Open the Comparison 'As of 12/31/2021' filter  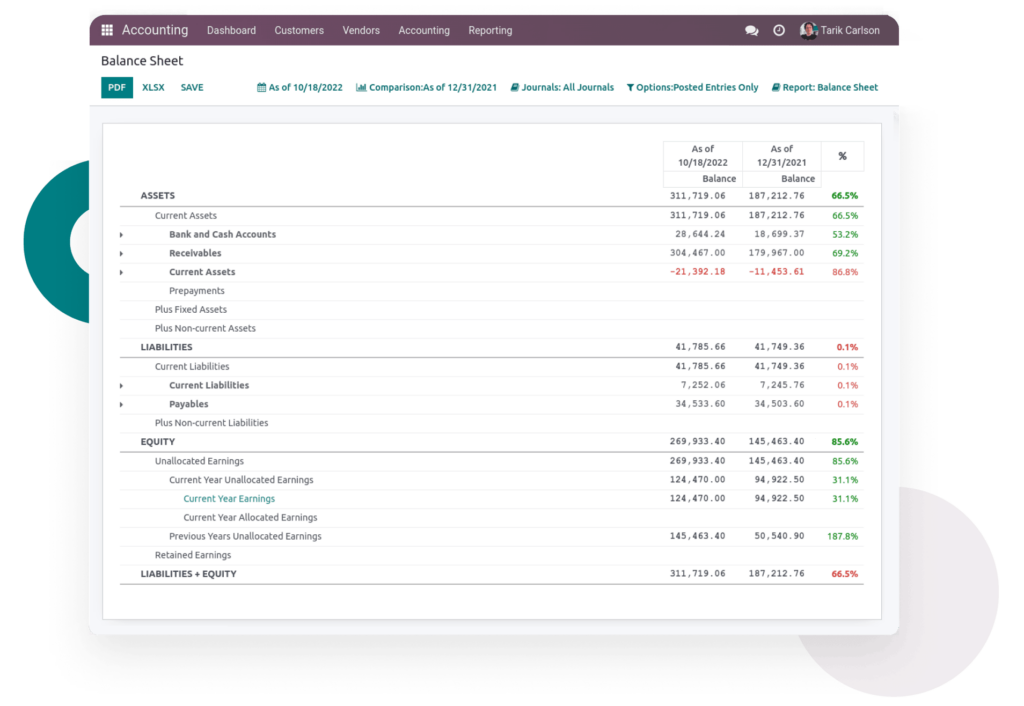click(426, 88)
